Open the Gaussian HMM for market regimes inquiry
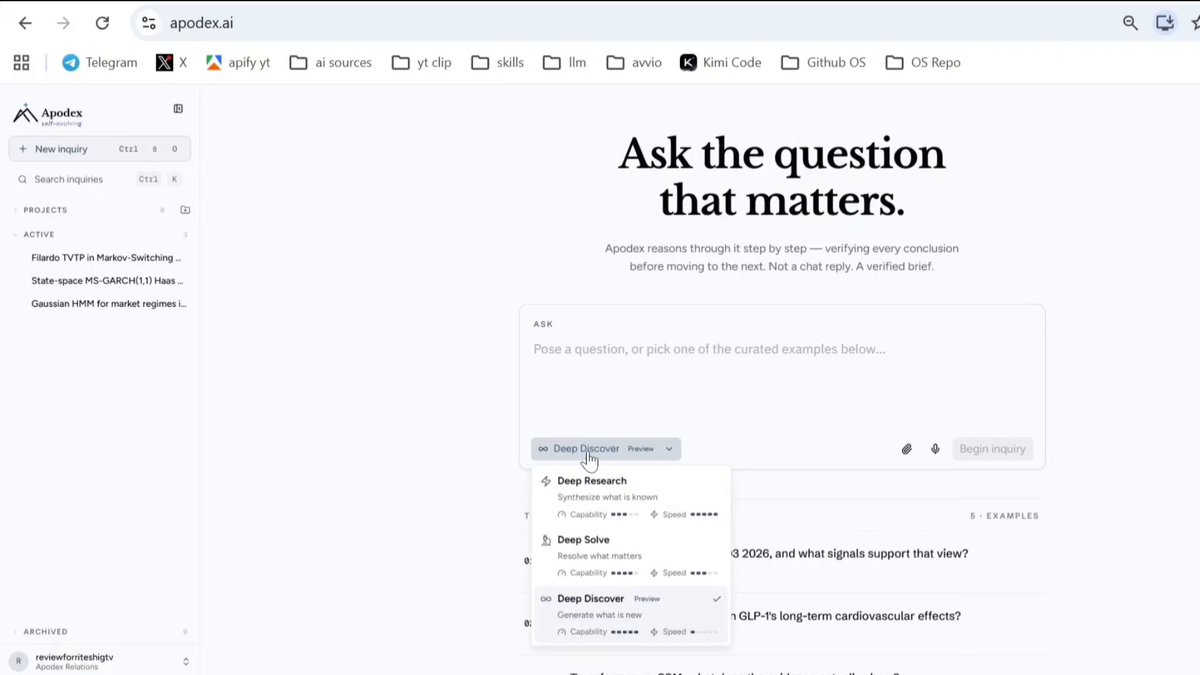The width and height of the screenshot is (1200, 675). [109, 303]
